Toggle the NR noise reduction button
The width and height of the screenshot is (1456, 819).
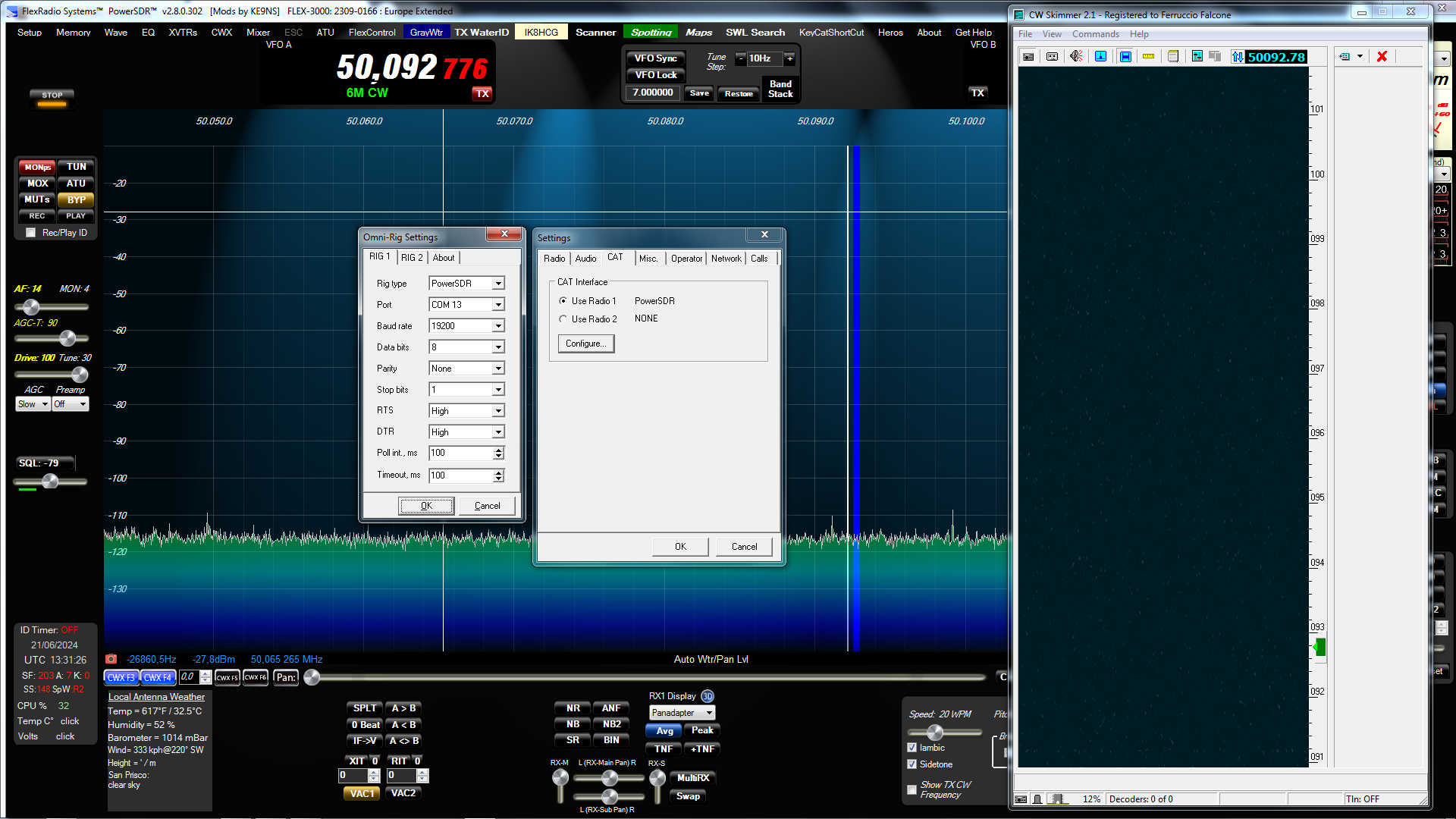pos(573,708)
